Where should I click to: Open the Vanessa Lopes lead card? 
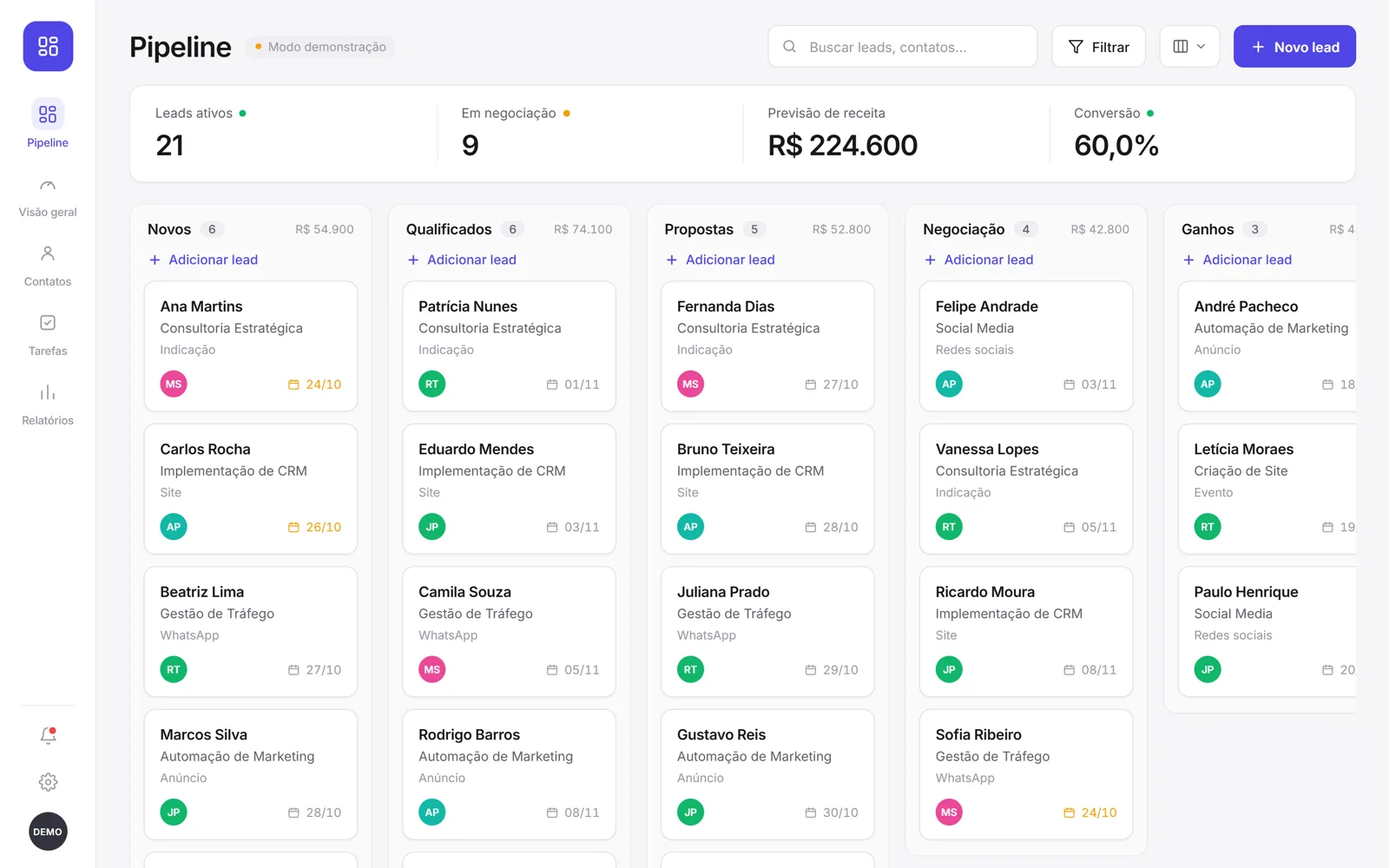[1026, 489]
